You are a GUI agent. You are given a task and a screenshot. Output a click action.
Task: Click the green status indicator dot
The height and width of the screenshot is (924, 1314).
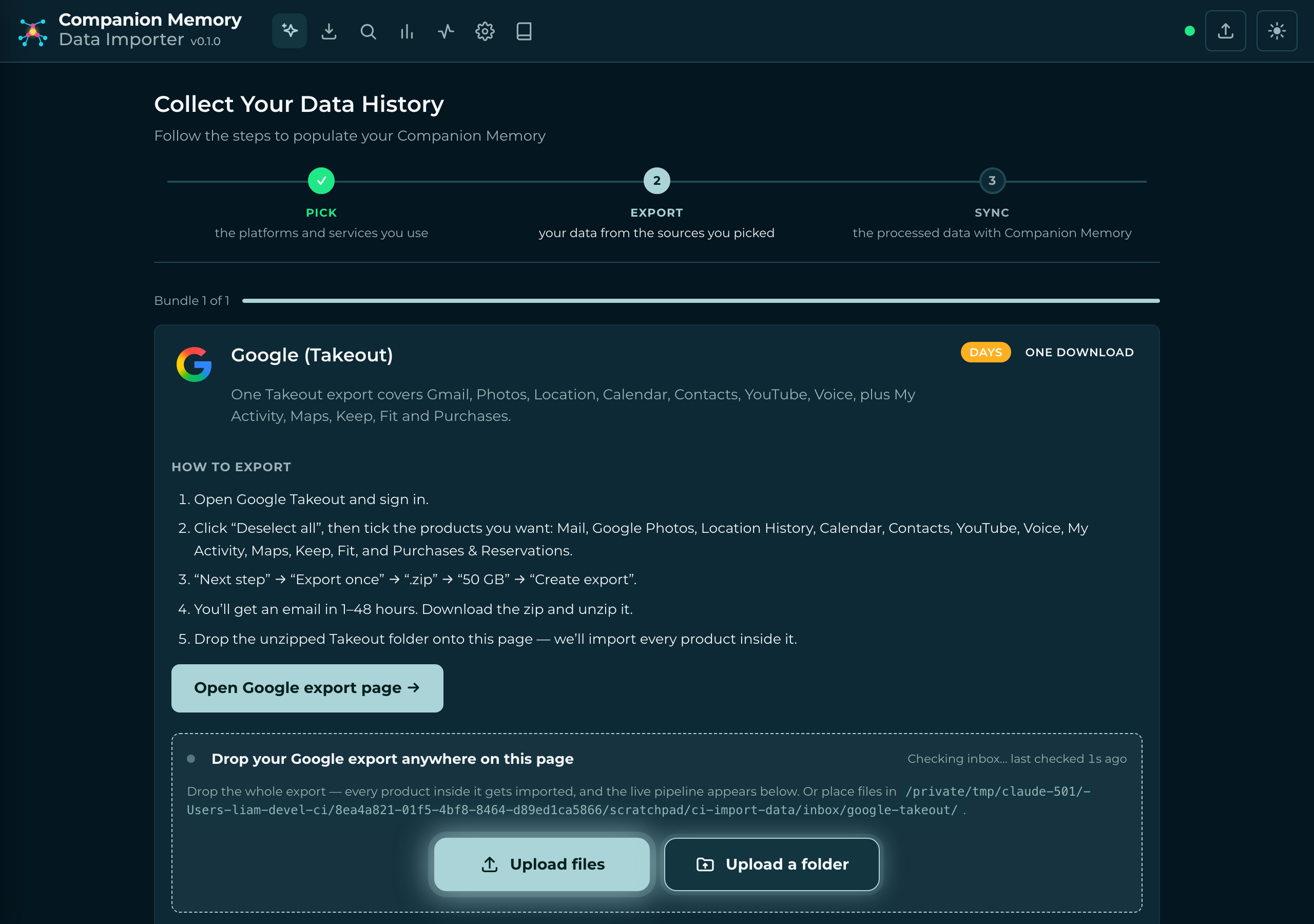(x=1189, y=31)
